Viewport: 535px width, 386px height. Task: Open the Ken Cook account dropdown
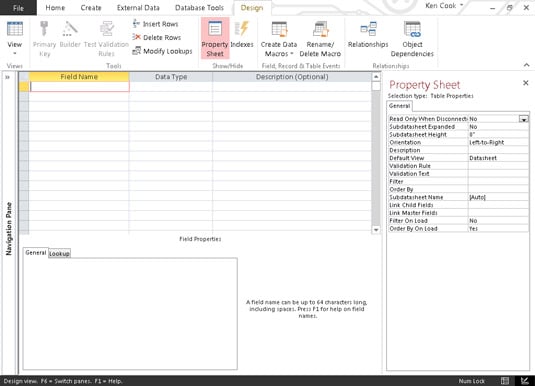444,5
